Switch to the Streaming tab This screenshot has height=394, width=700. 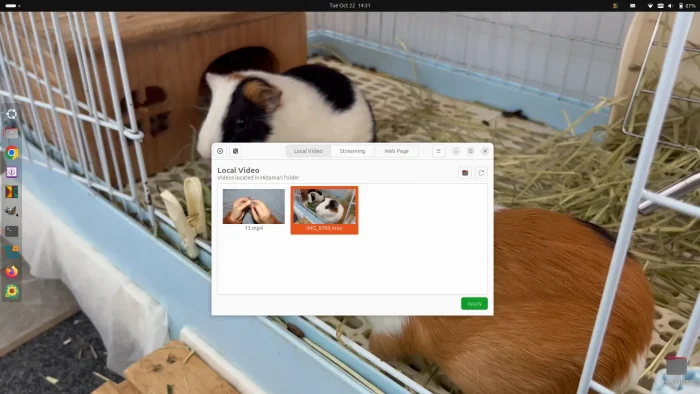[x=352, y=151]
